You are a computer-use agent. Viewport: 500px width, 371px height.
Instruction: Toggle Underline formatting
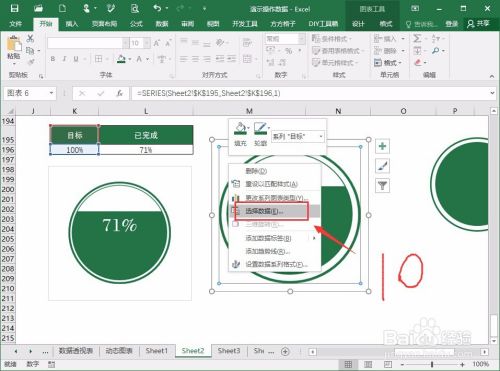76,59
